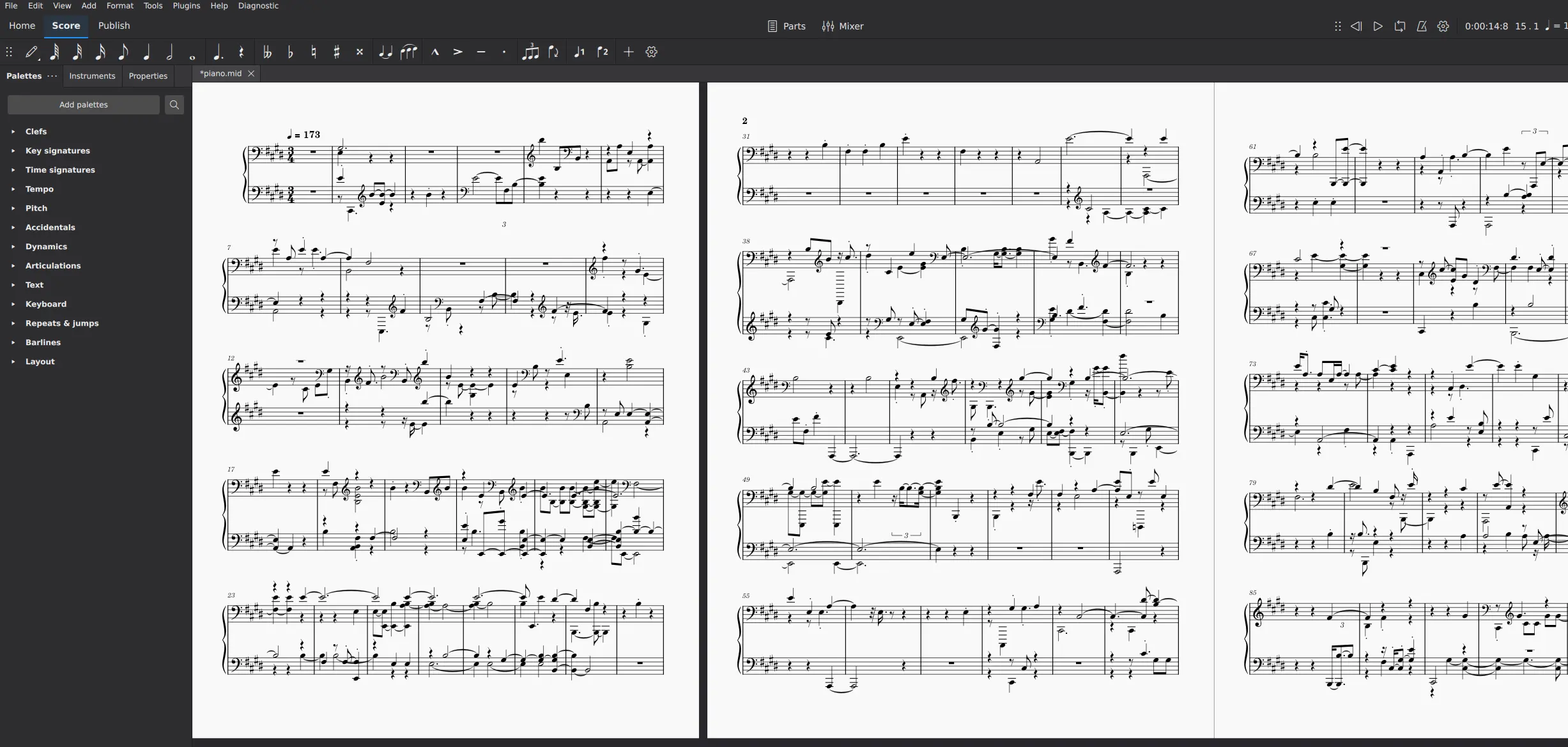Select the flat accidental tool

click(291, 52)
